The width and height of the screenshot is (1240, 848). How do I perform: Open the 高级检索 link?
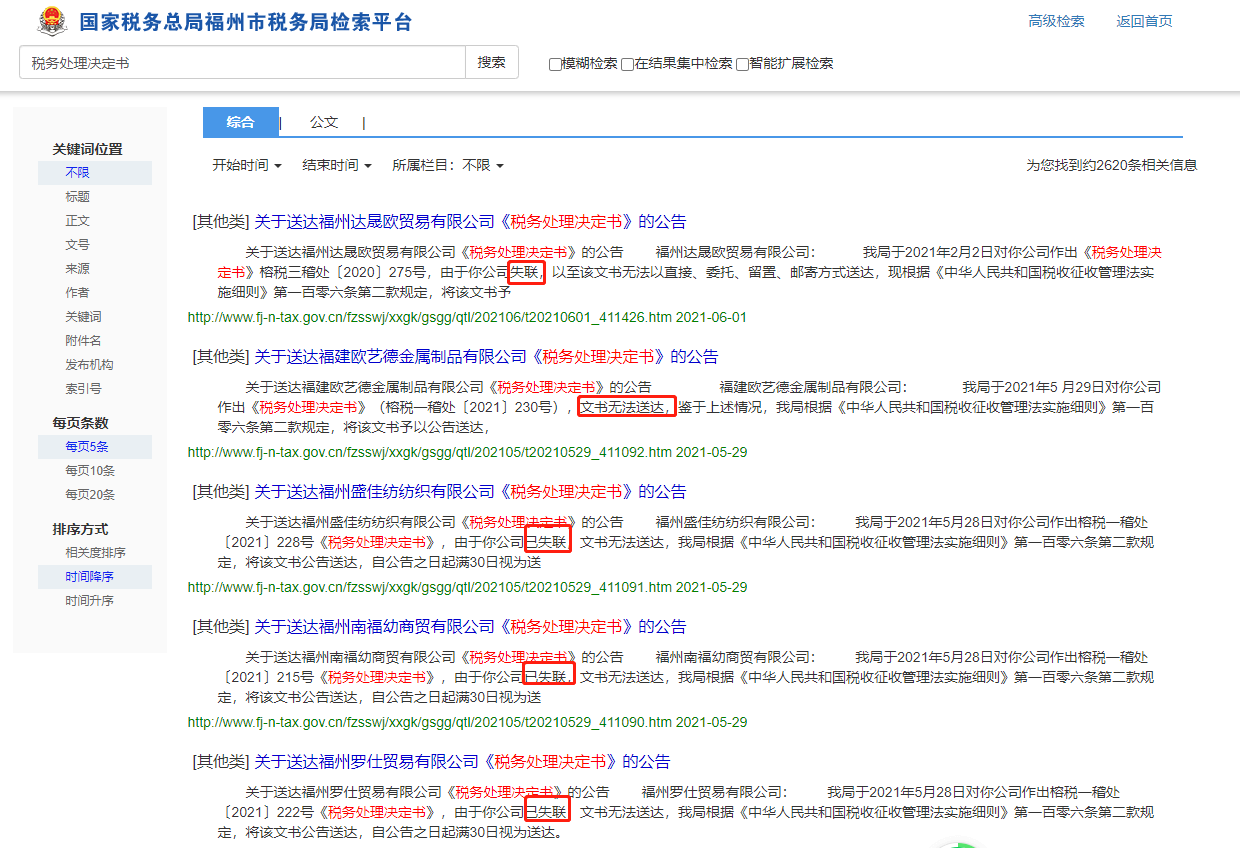[1056, 21]
